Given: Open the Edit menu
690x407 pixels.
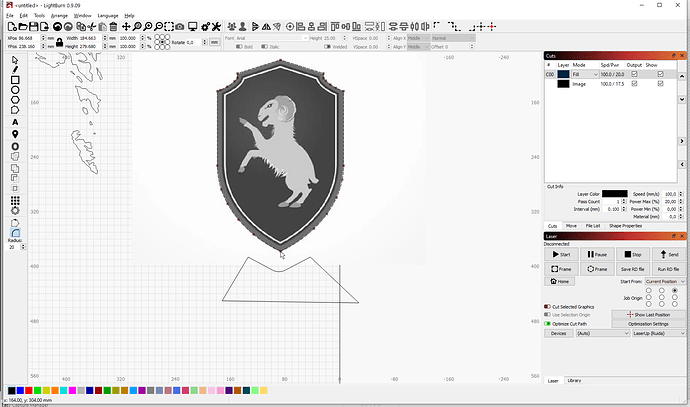Looking at the screenshot, I should (x=24, y=15).
